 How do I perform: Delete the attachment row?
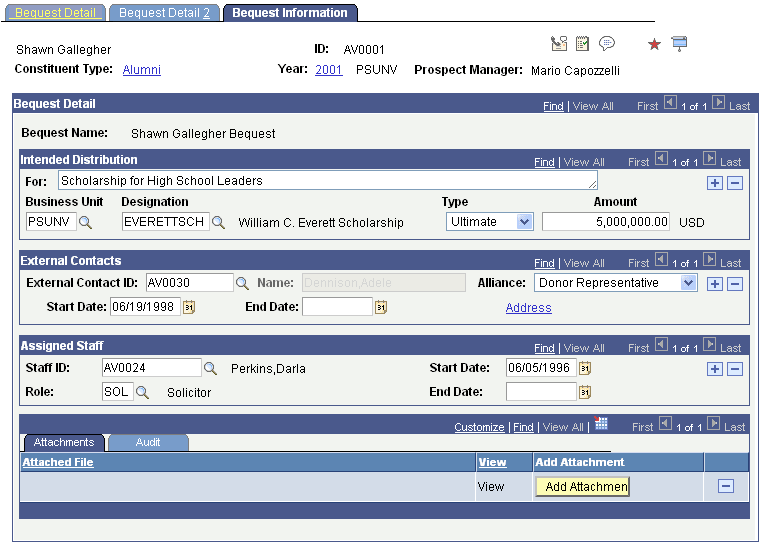tap(726, 486)
